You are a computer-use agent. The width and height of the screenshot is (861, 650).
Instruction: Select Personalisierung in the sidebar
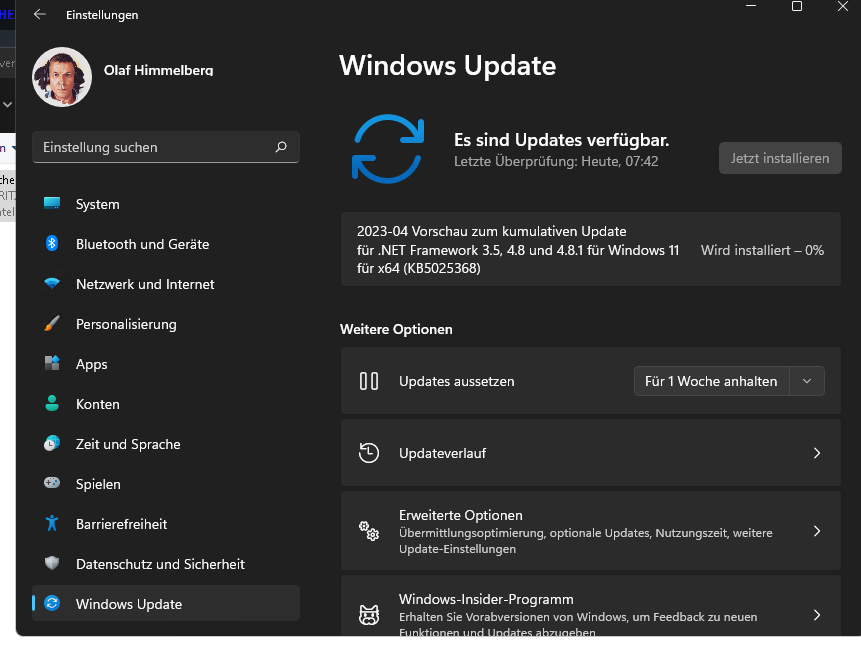(166, 324)
